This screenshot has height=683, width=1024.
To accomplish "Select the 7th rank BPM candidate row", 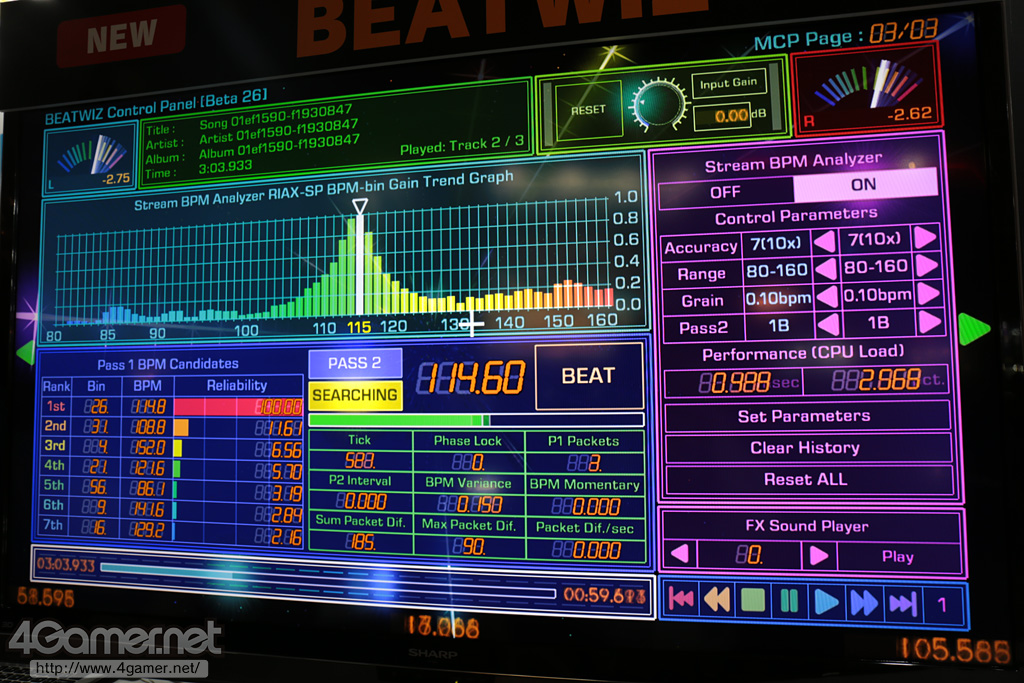I will coord(172,529).
